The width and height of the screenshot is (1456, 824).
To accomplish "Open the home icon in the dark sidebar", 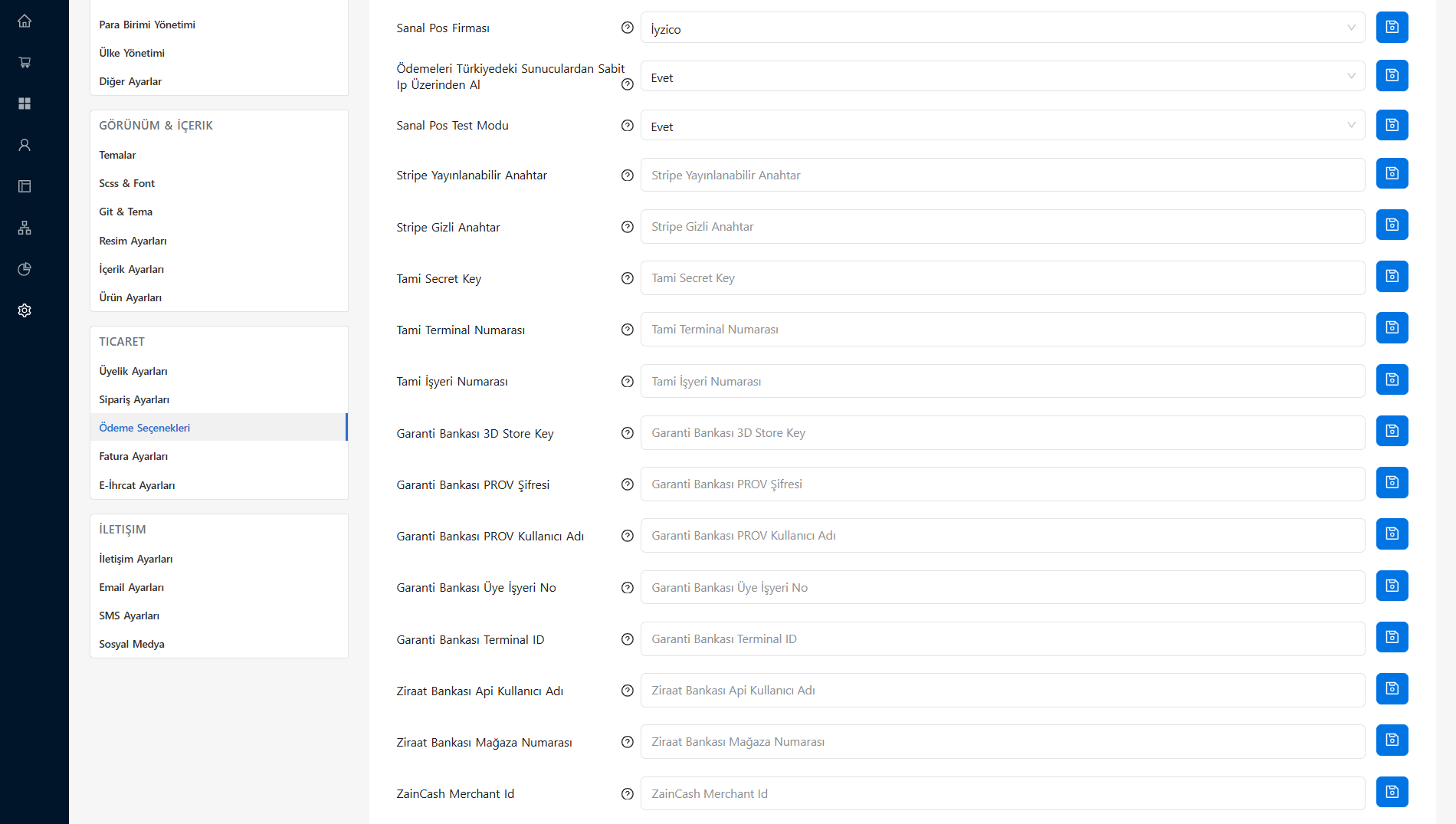I will click(x=25, y=21).
